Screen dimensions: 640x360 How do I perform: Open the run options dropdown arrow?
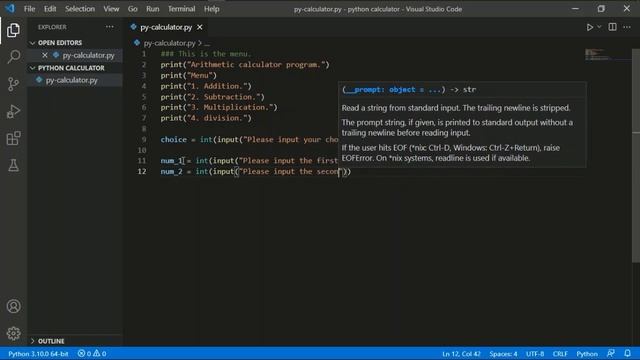tap(599, 27)
